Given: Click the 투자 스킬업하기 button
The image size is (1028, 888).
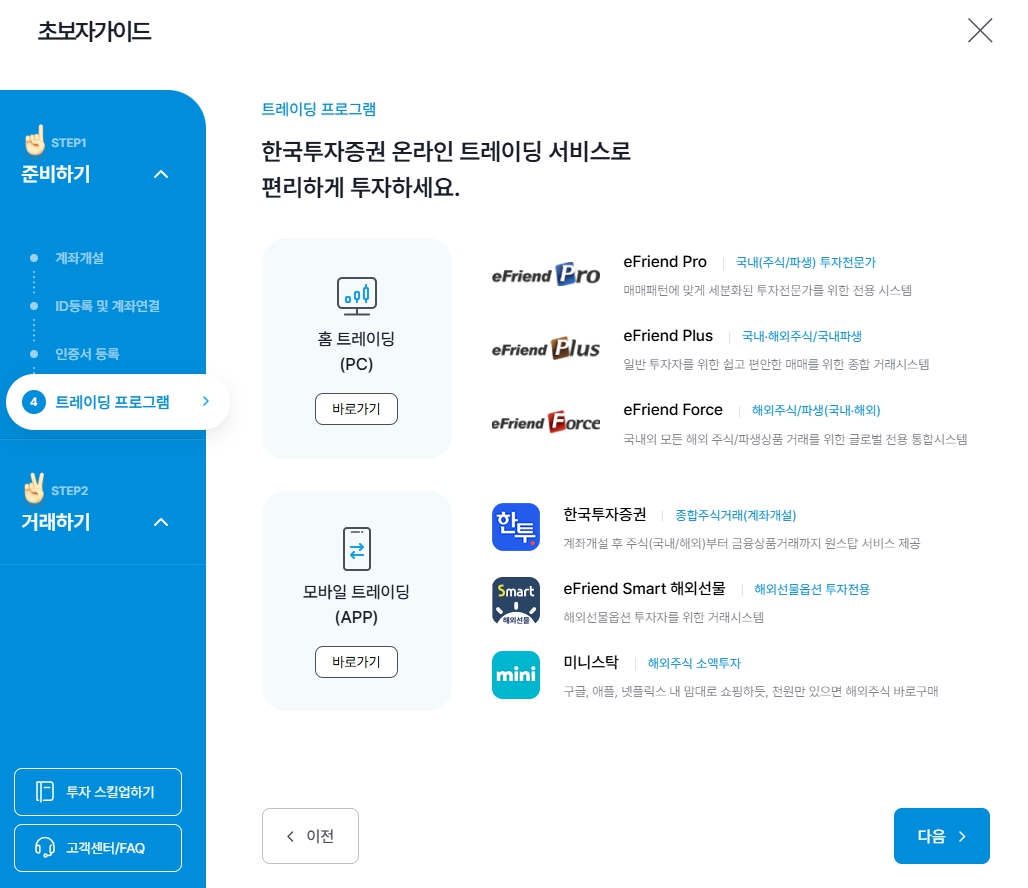Looking at the screenshot, I should [98, 792].
